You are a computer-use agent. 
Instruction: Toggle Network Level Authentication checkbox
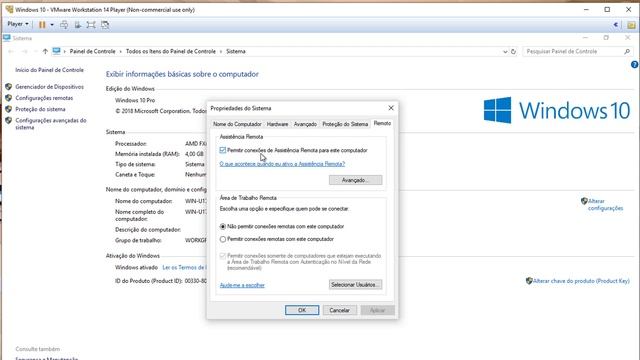223,256
